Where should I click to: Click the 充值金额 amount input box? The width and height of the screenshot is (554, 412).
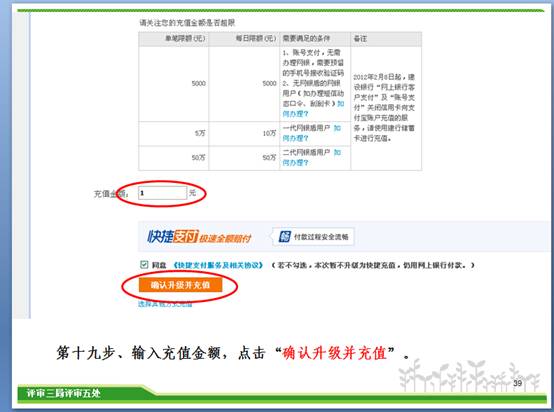pos(163,193)
